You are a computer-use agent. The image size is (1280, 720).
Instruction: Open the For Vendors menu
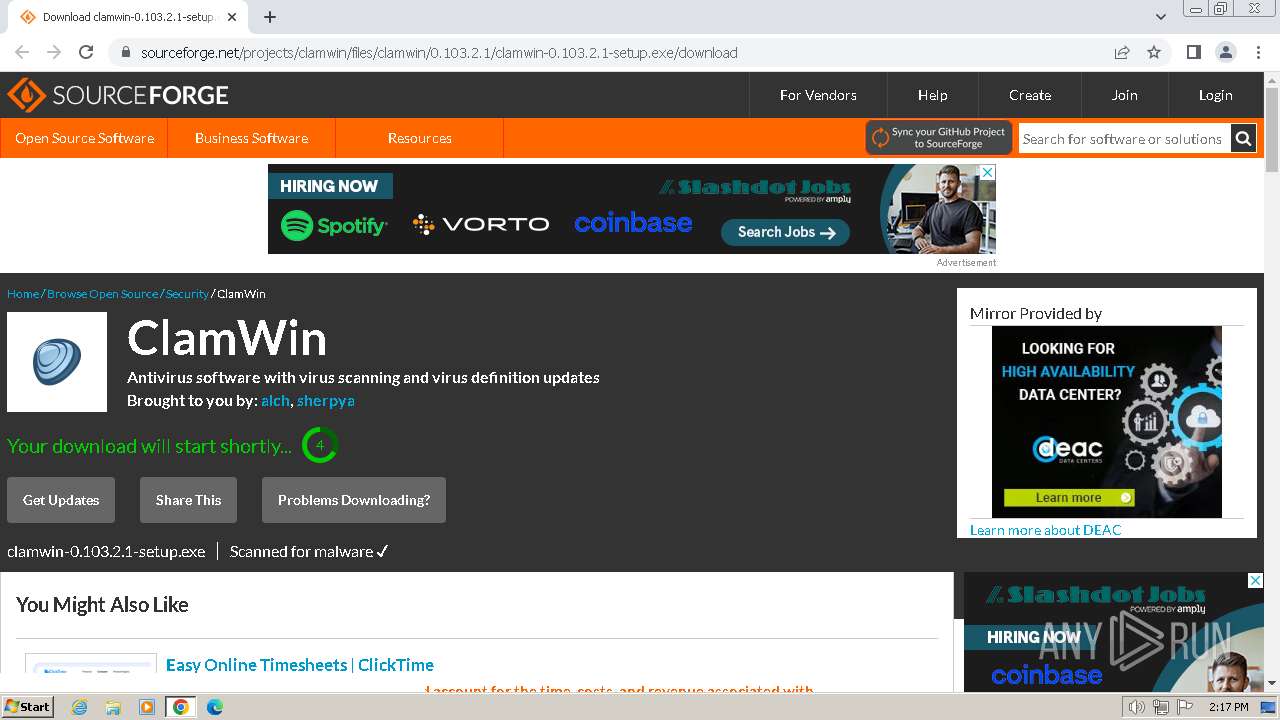(818, 95)
